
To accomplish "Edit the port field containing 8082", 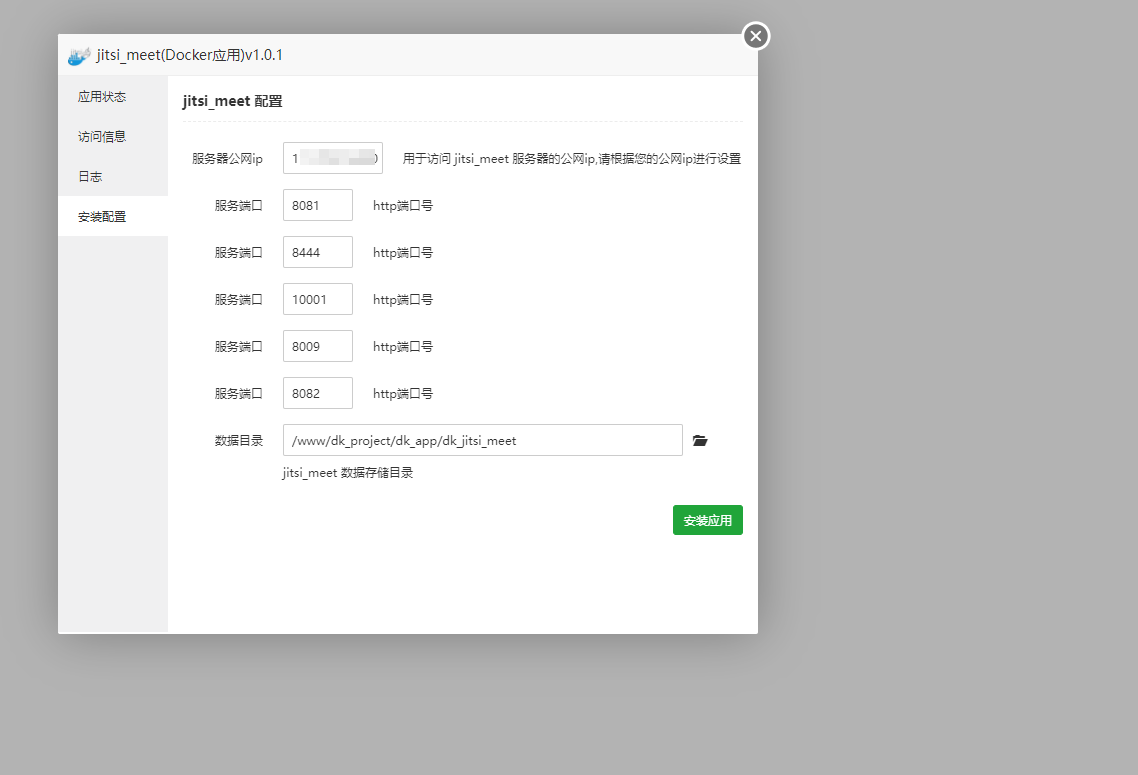I will pyautogui.click(x=318, y=393).
